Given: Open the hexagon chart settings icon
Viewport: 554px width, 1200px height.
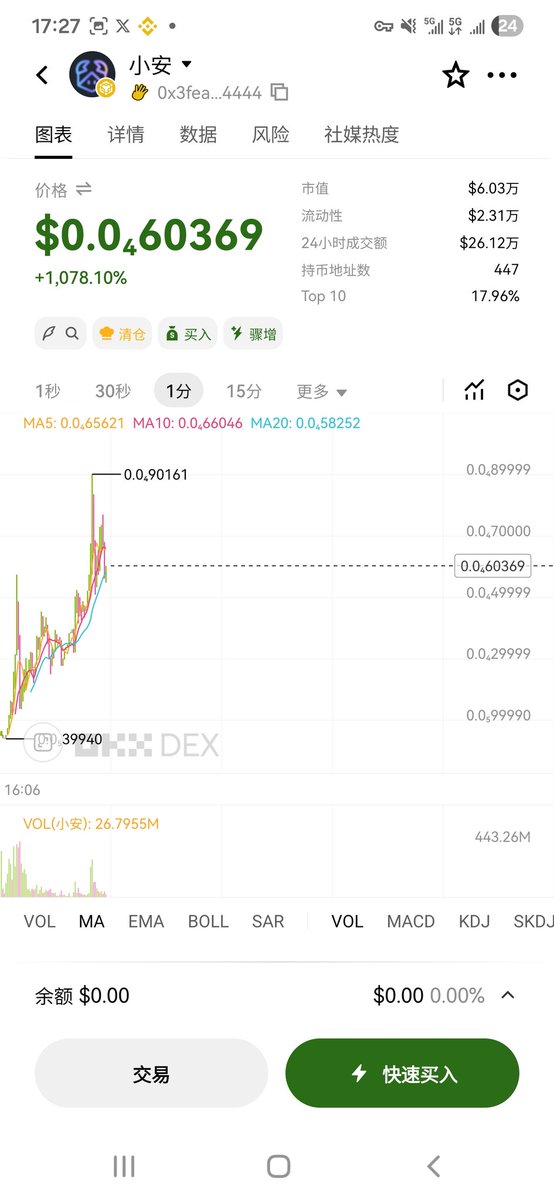Looking at the screenshot, I should coord(517,391).
